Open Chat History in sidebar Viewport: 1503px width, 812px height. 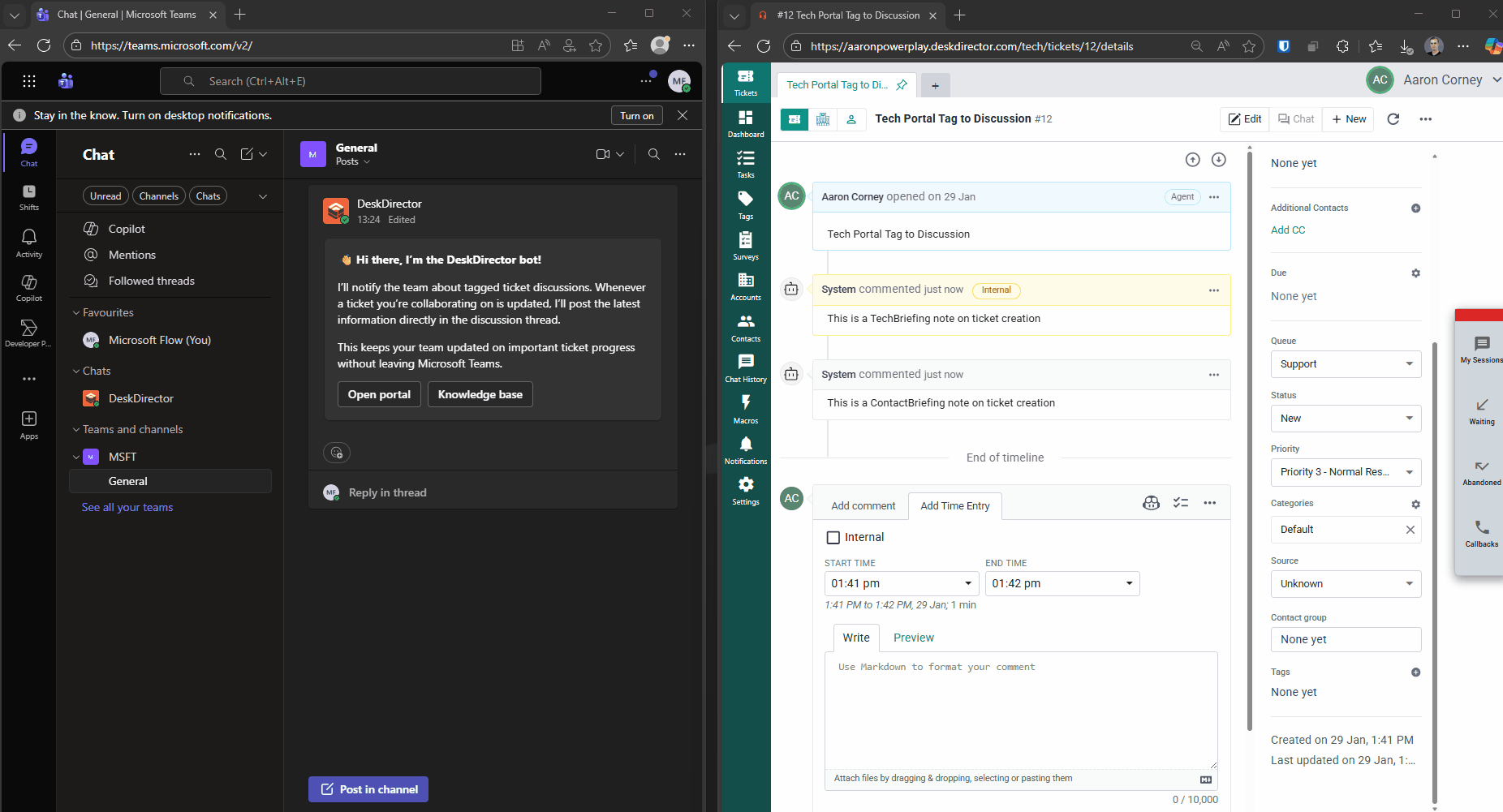(745, 367)
